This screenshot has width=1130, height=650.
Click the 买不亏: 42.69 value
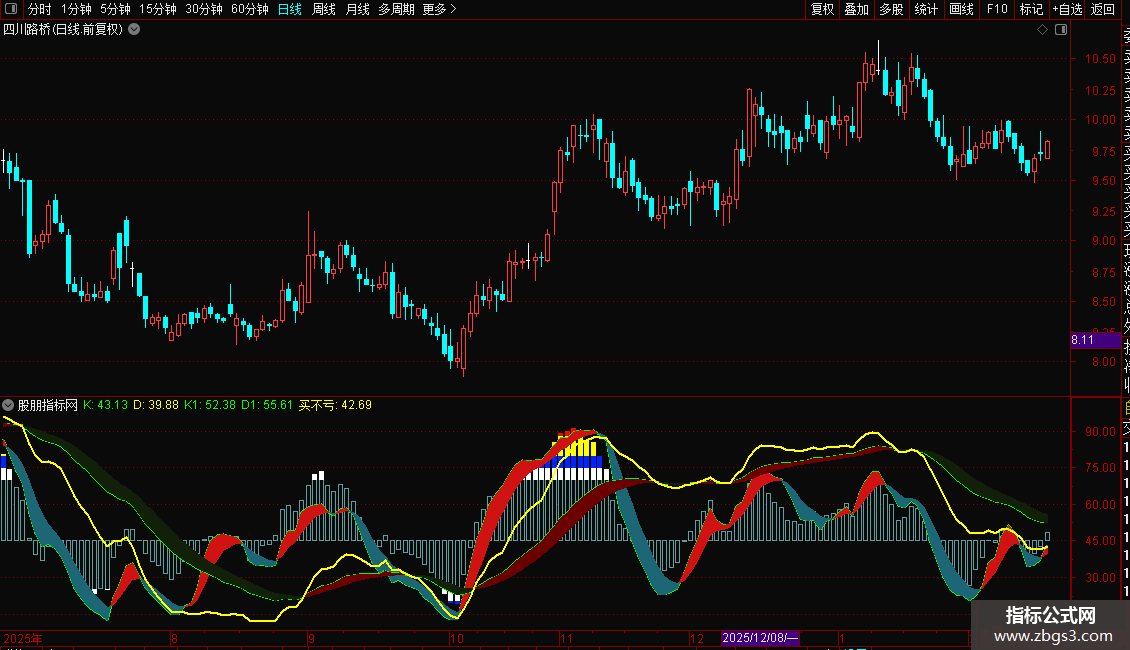coord(335,405)
